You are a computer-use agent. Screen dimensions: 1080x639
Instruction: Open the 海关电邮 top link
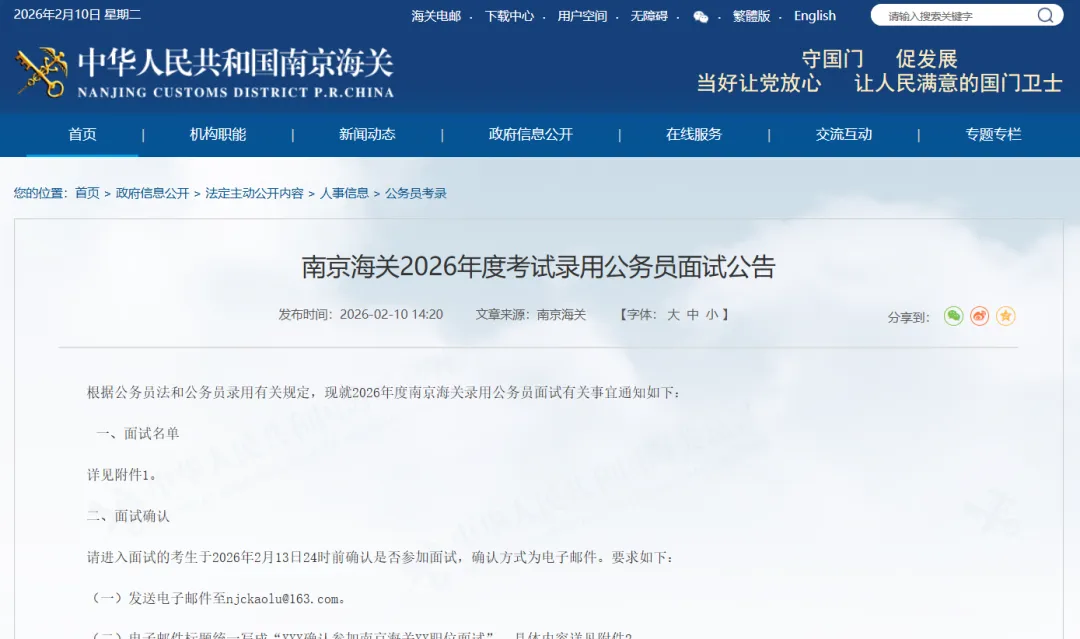(436, 16)
